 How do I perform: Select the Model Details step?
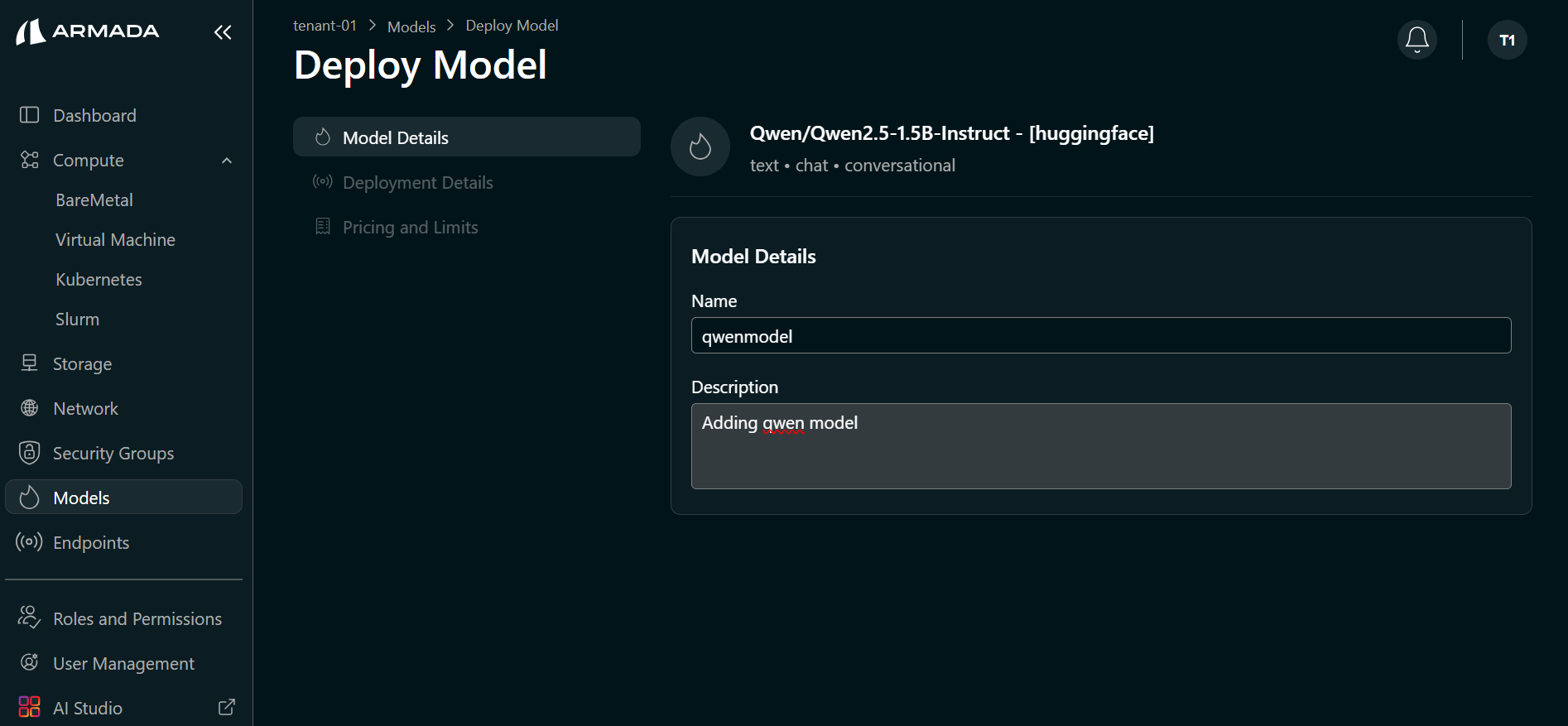pos(467,137)
